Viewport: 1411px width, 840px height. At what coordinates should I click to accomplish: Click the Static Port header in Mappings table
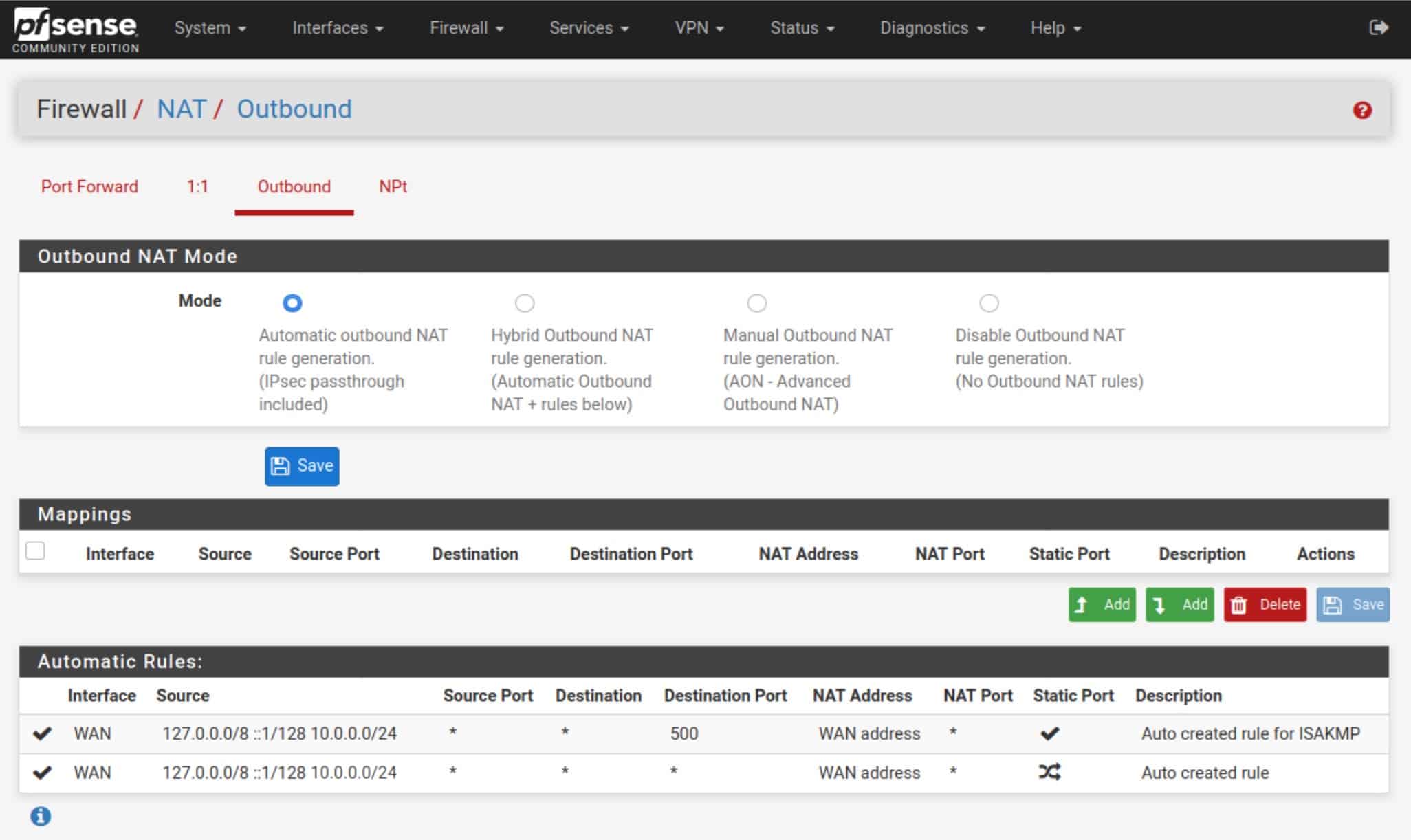point(1069,553)
